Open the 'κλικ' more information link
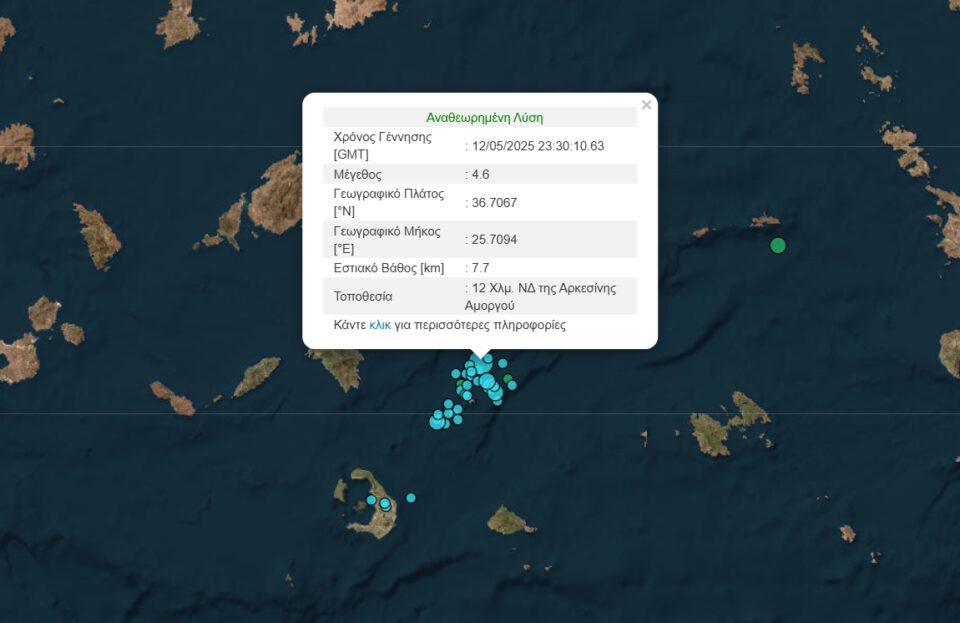 coord(380,325)
